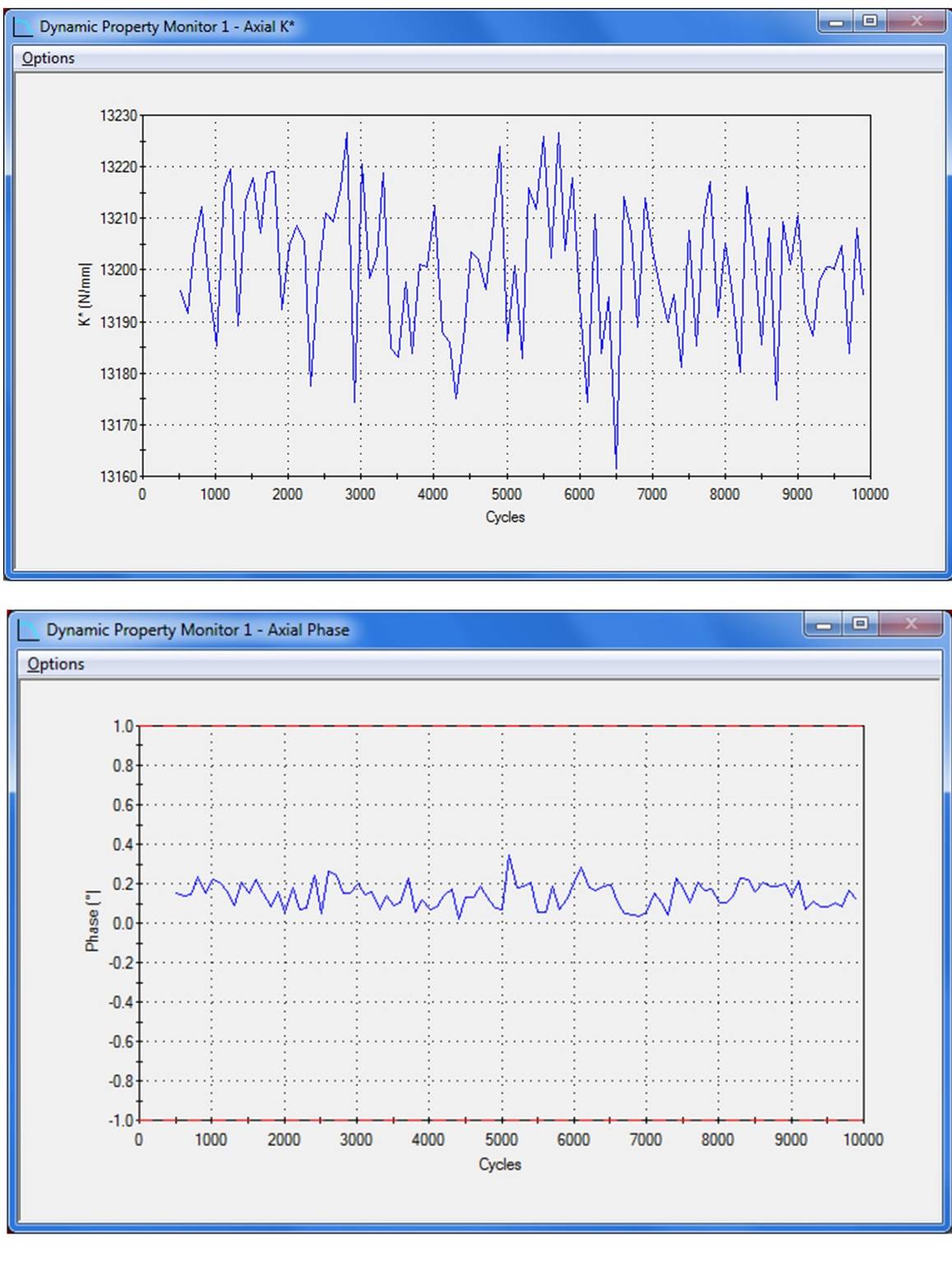The width and height of the screenshot is (952, 1268).
Task: Click the Cycles label under Phase chart
Action: (500, 1164)
